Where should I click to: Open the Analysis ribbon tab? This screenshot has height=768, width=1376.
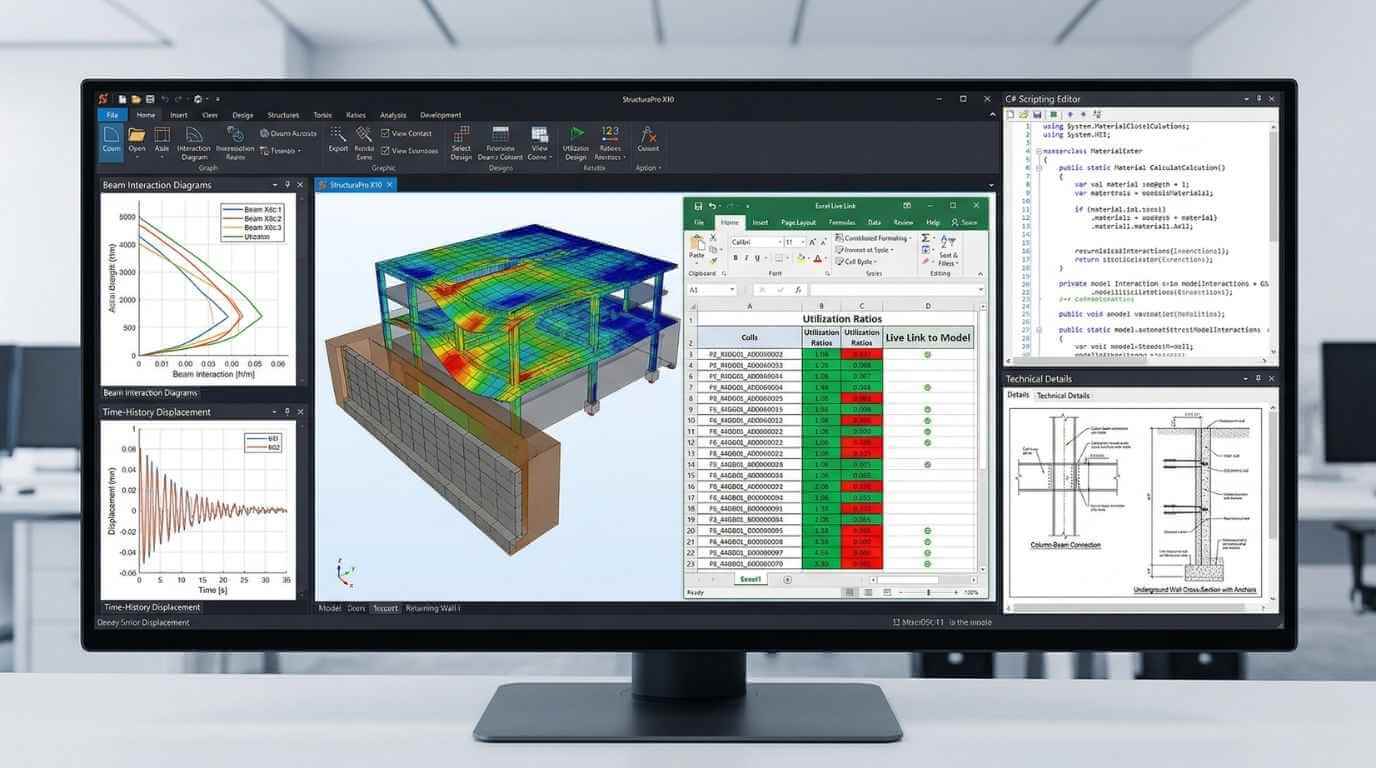coord(393,115)
